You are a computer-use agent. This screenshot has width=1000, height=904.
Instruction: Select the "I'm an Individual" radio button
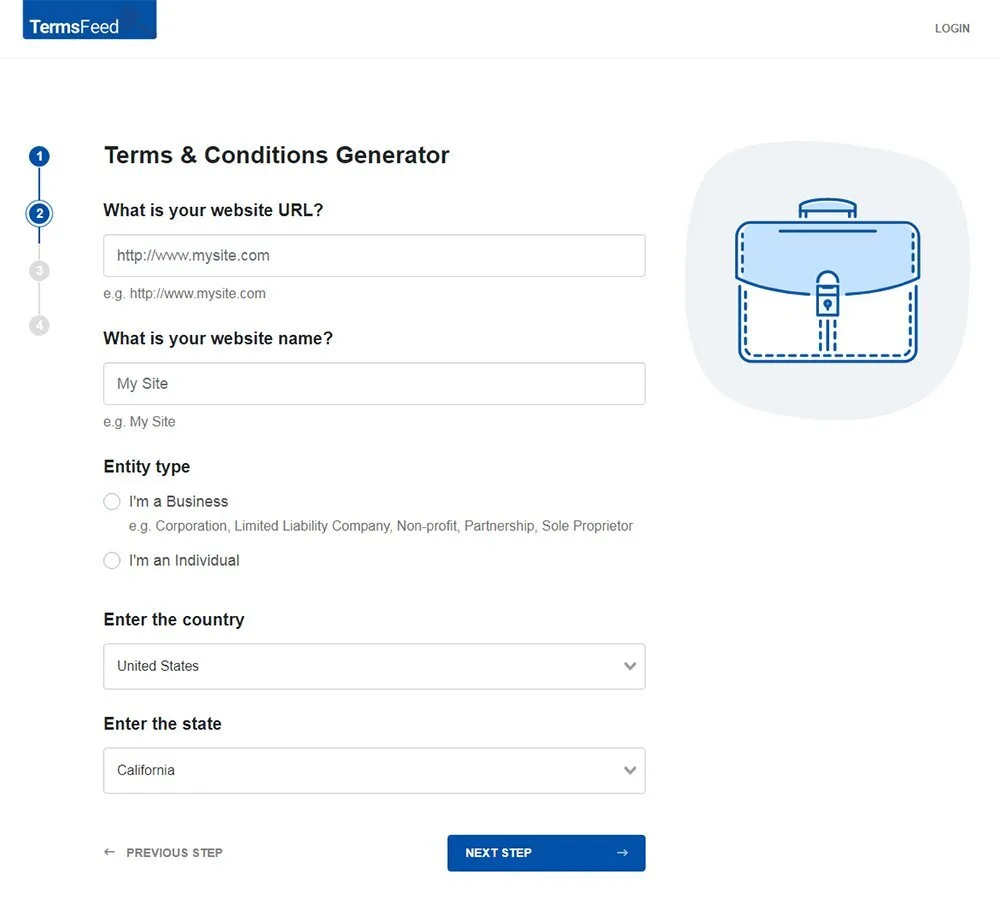(x=112, y=560)
